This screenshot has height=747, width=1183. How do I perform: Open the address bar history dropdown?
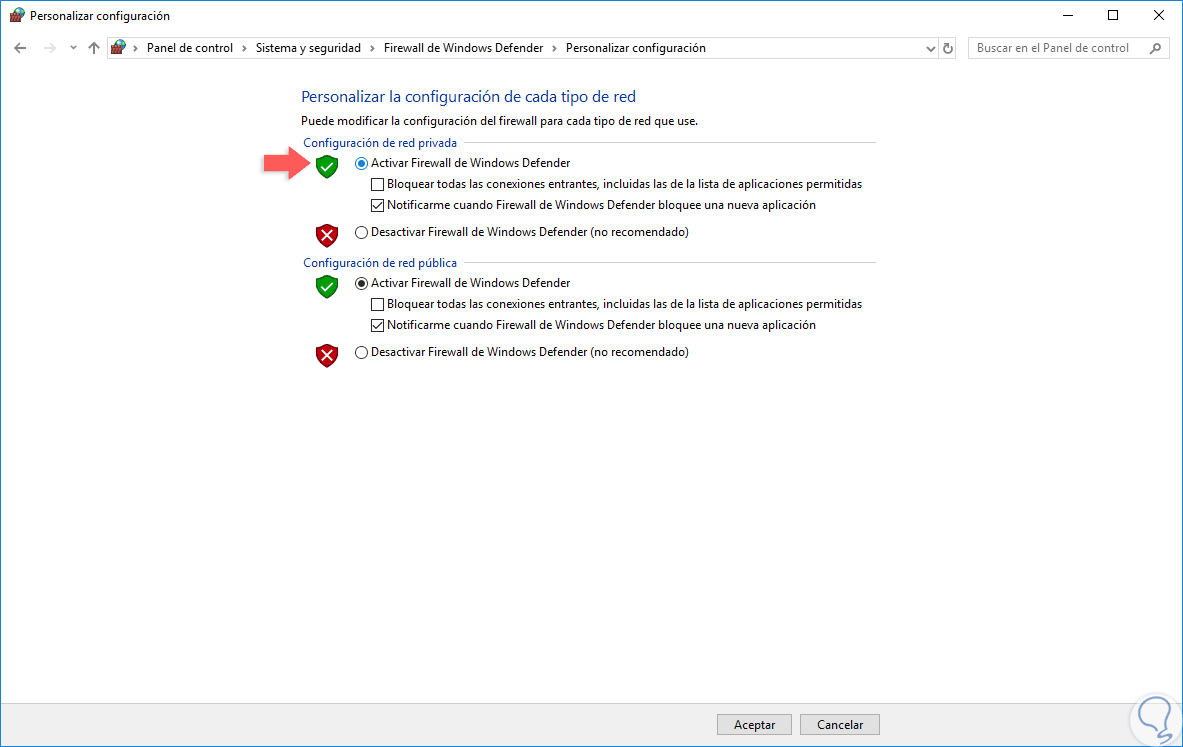pos(930,48)
